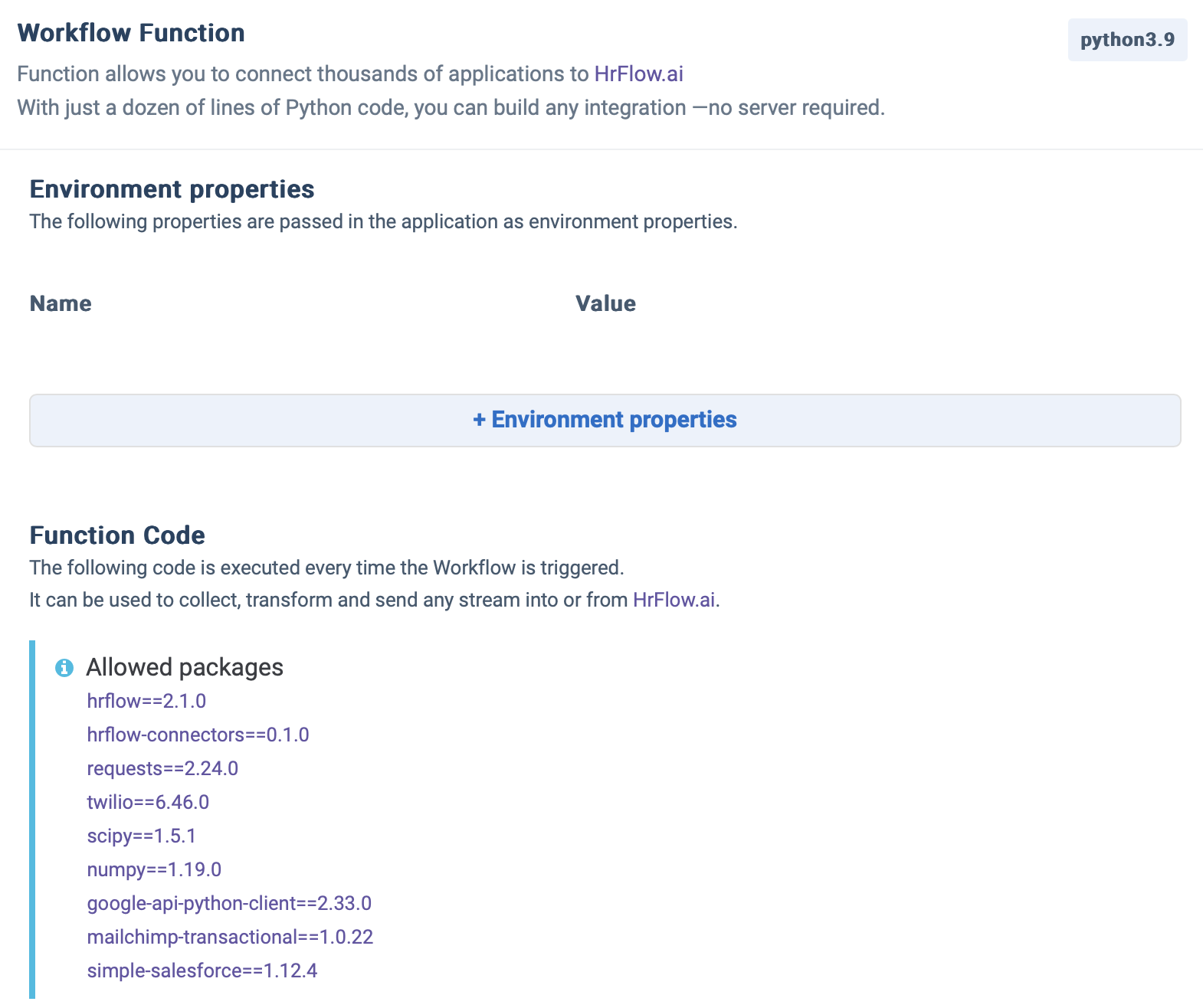Open the scipy==1.5.1 package link
The image size is (1203, 1008).
coord(141,836)
